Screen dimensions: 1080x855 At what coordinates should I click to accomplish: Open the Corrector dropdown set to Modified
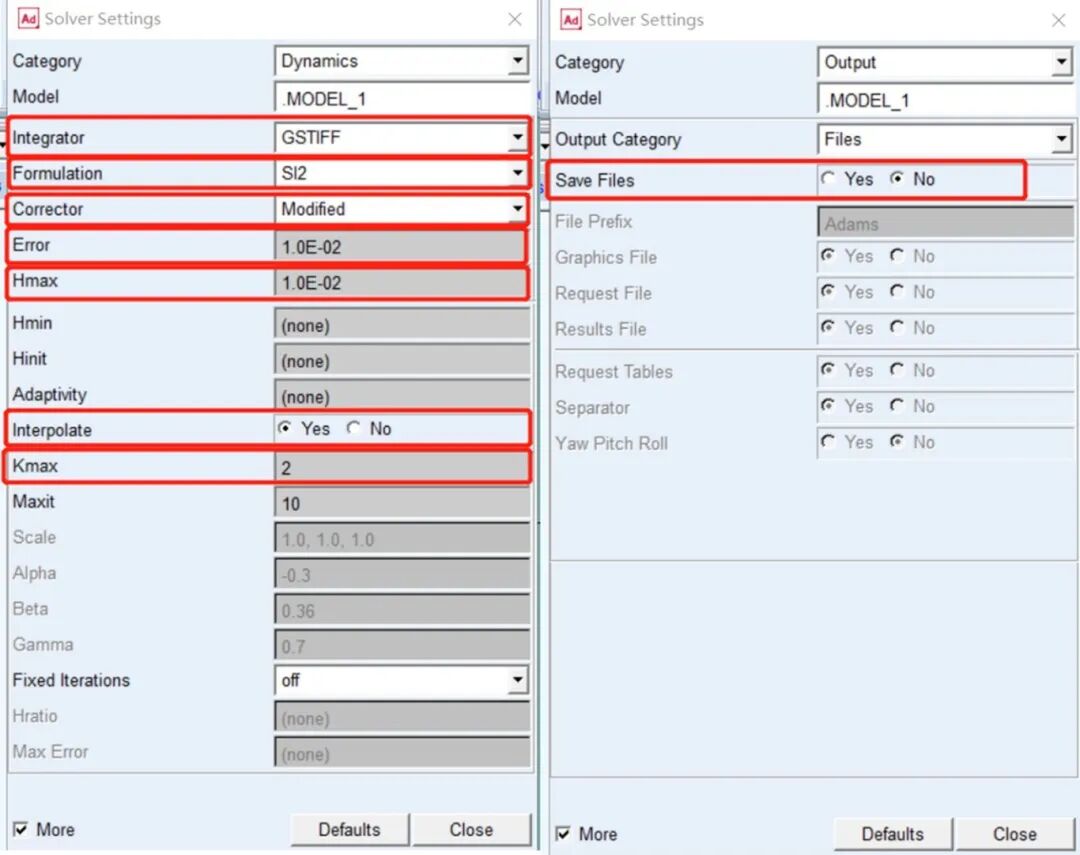tap(402, 209)
